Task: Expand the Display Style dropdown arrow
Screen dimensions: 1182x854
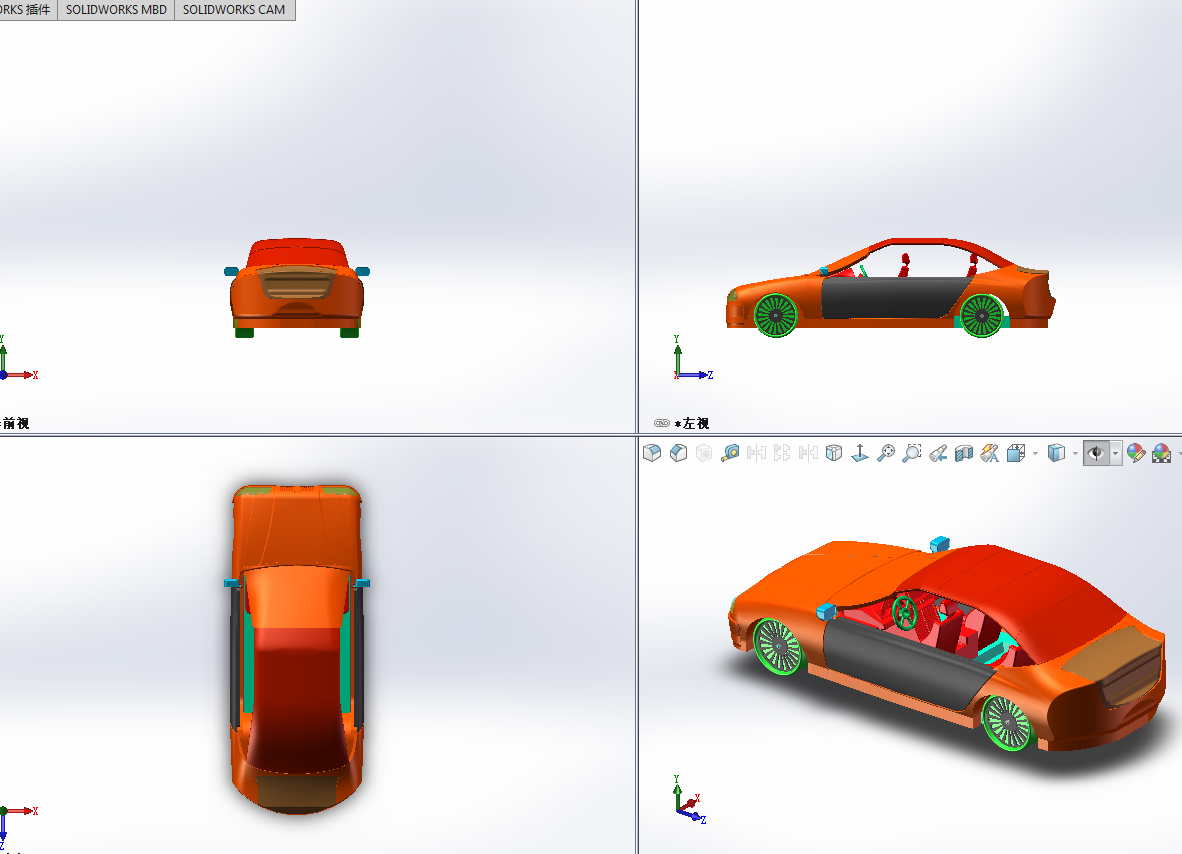Action: (x=1075, y=453)
